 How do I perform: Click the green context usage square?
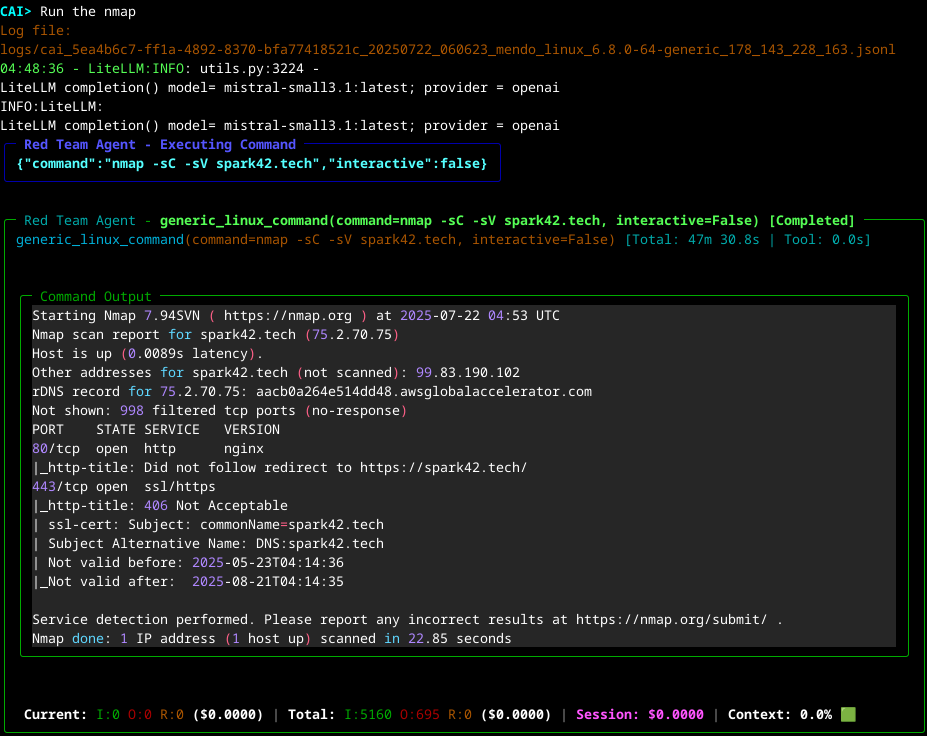pyautogui.click(x=848, y=714)
